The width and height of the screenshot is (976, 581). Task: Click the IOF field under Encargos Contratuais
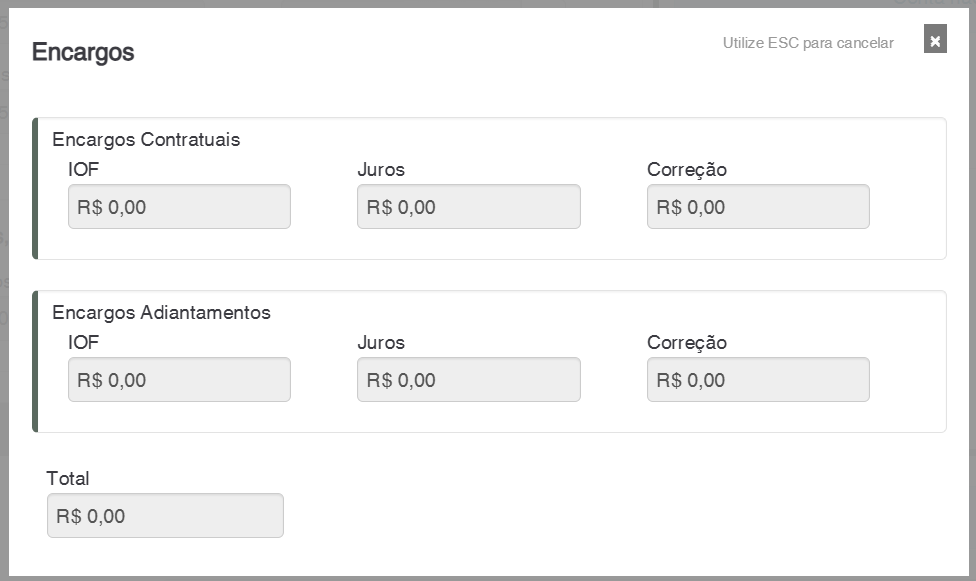[x=179, y=207]
